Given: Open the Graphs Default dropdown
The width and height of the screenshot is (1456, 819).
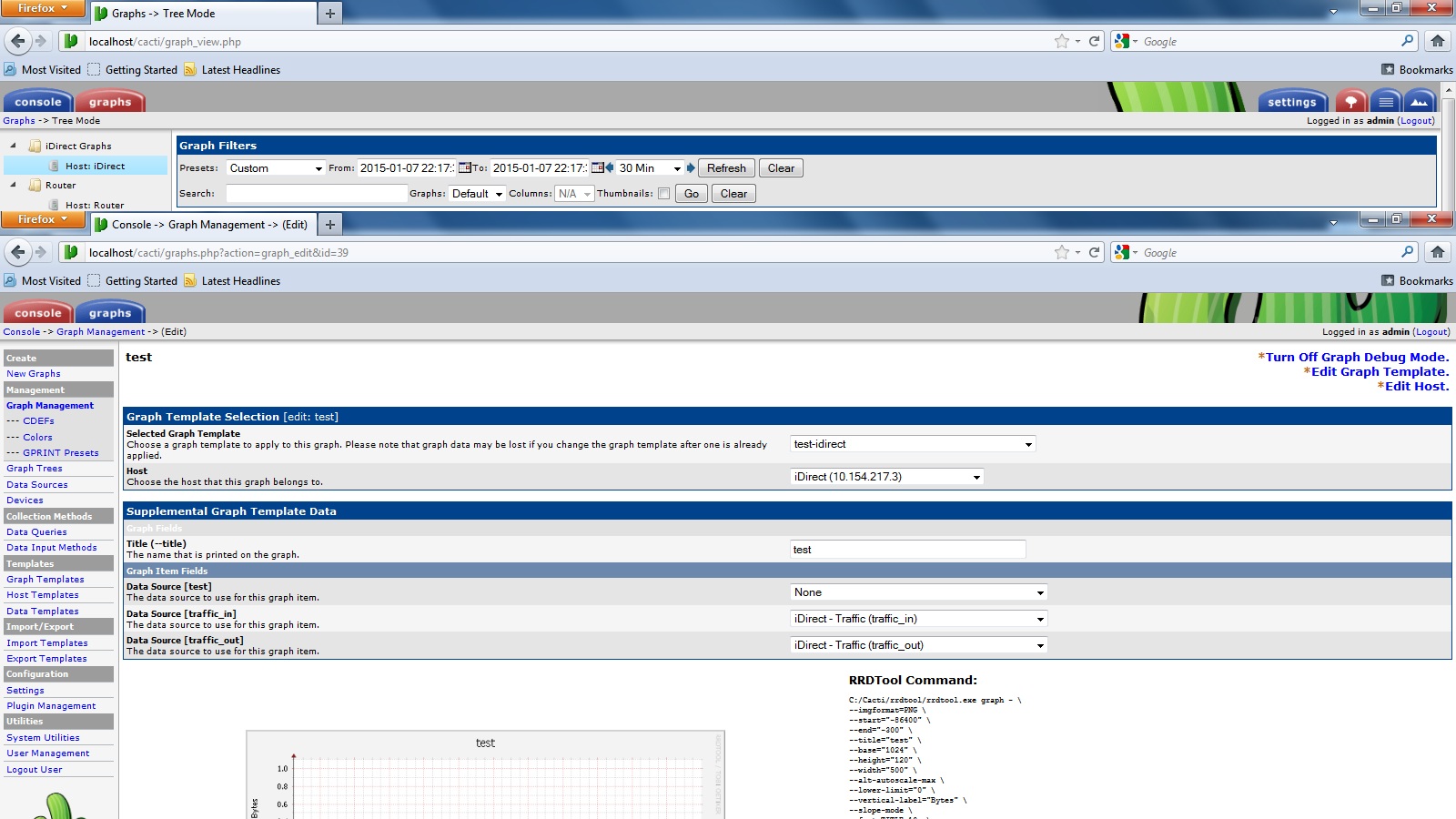Looking at the screenshot, I should [477, 193].
